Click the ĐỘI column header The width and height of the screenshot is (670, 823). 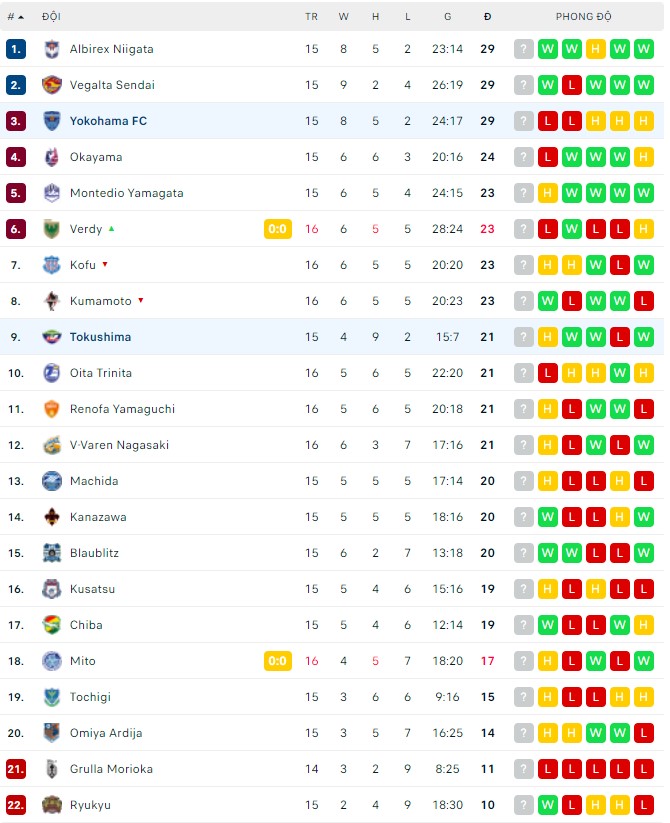(x=50, y=16)
